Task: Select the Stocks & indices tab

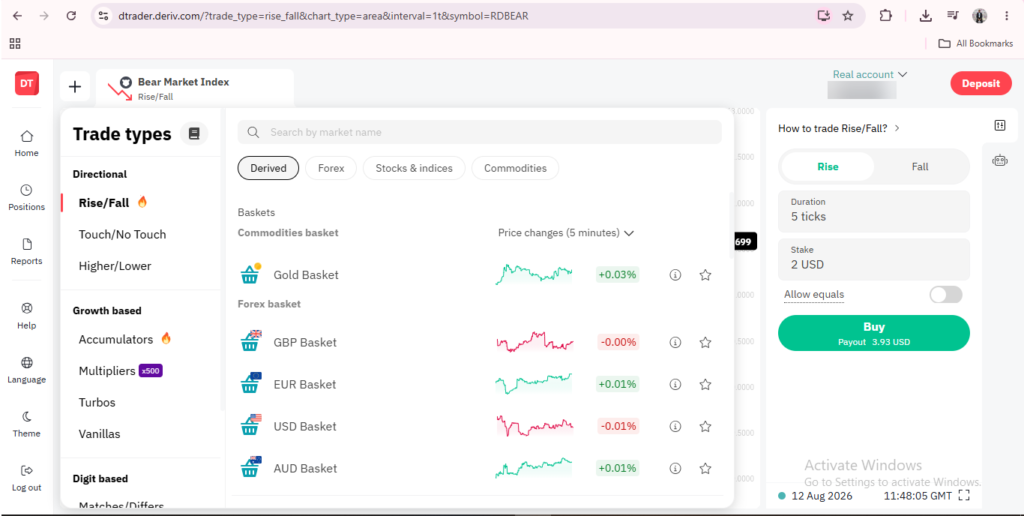Action: [x=414, y=168]
